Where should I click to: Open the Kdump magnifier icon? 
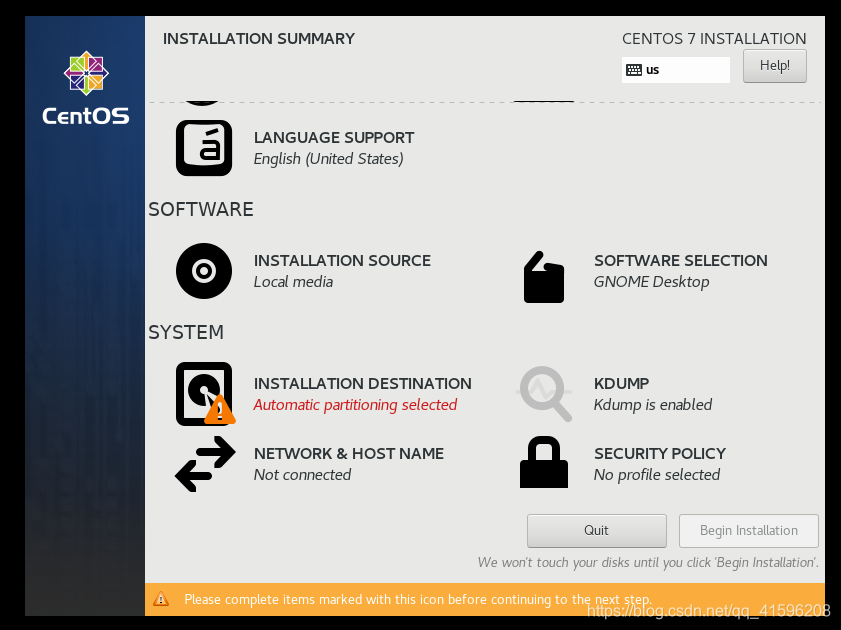click(x=544, y=394)
